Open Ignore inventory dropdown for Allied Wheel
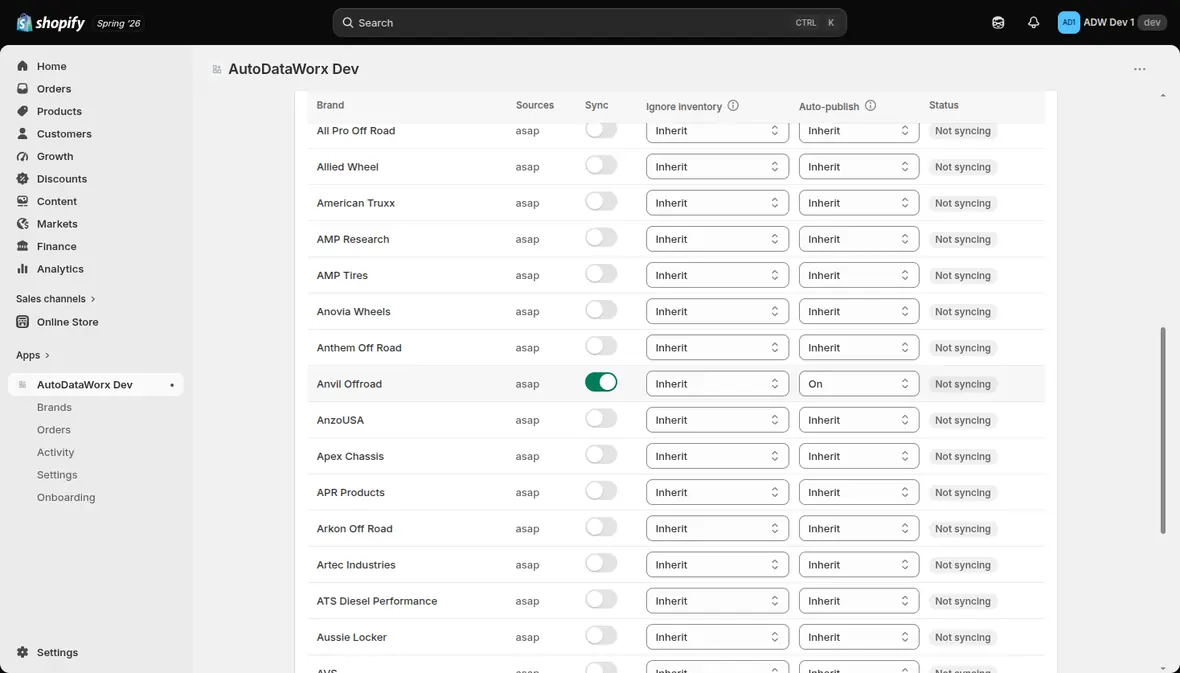The image size is (1180, 673). pos(717,167)
